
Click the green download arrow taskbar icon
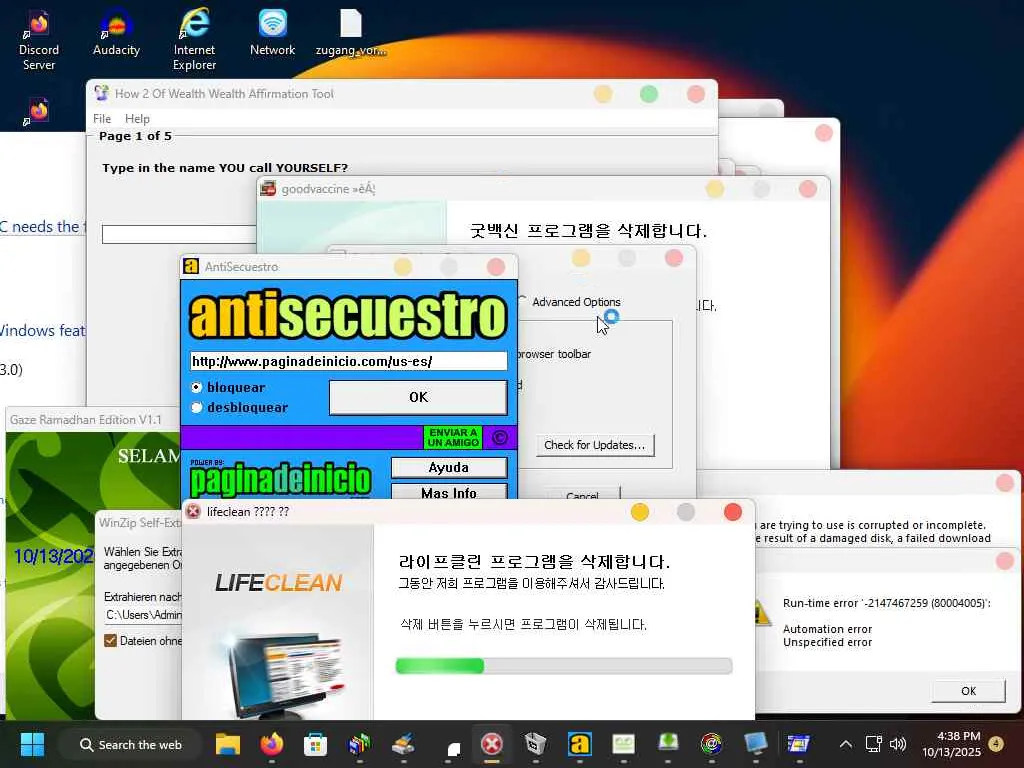coord(667,744)
